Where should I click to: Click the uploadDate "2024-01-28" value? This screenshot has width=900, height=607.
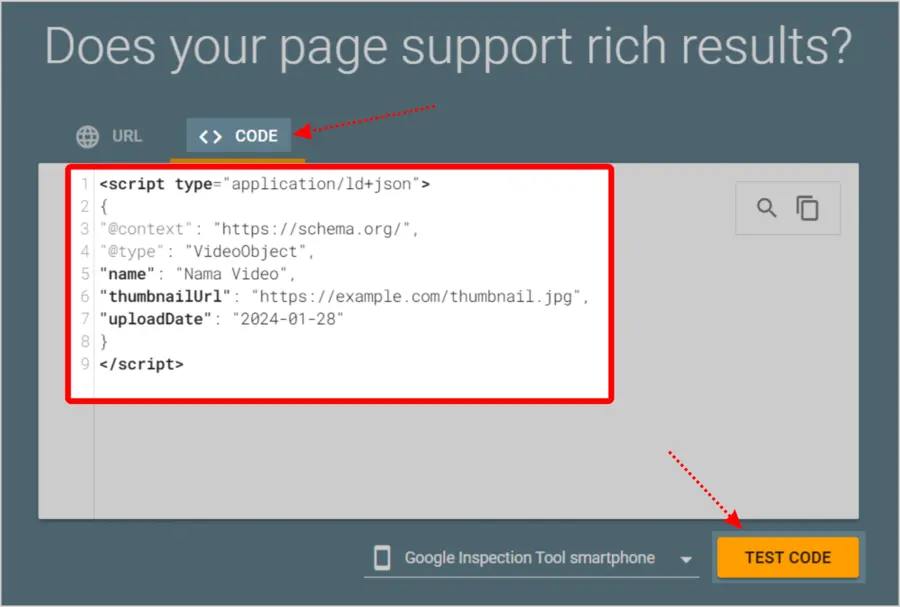click(288, 319)
